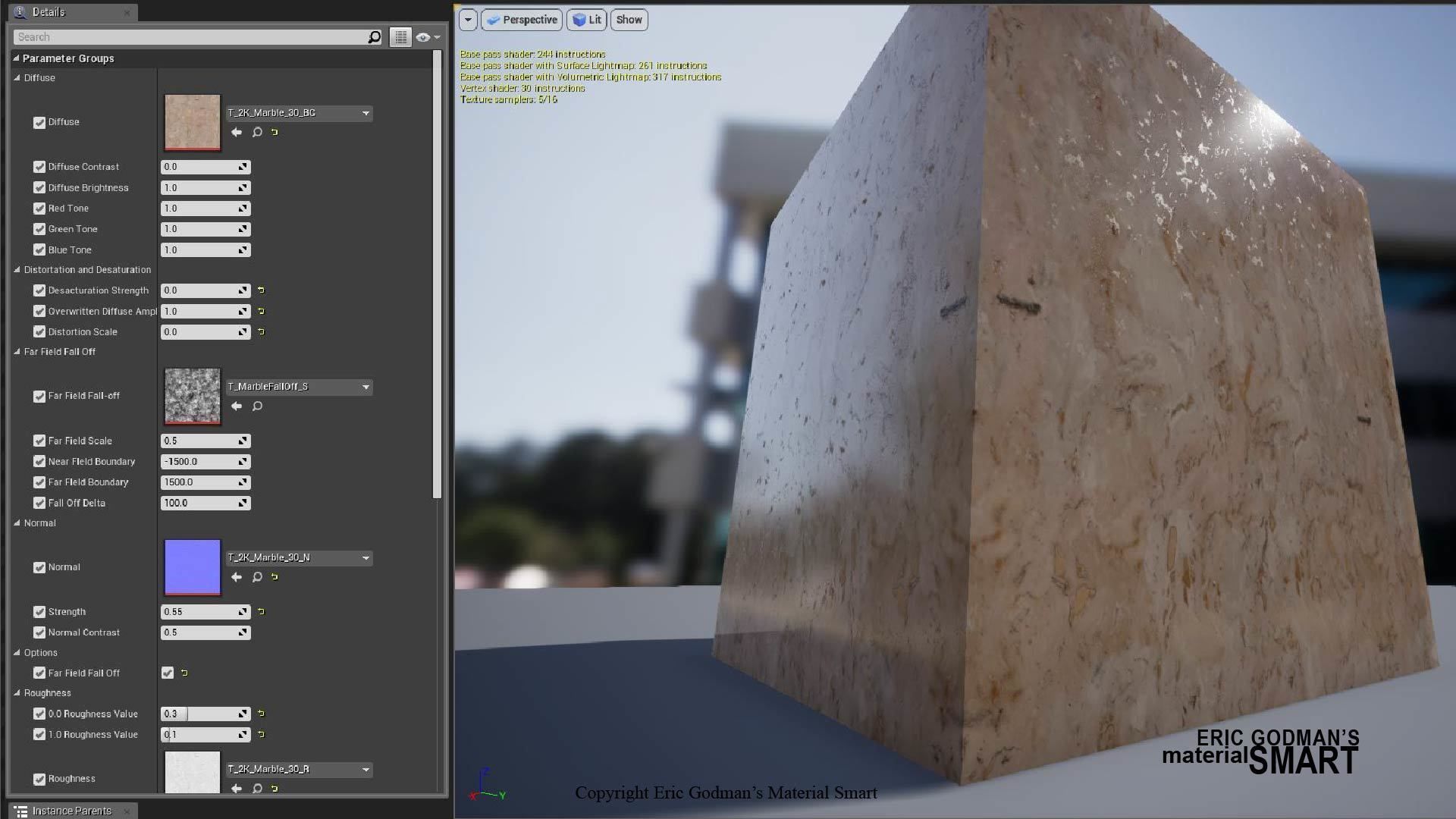Open the Show flags menu

(x=629, y=20)
